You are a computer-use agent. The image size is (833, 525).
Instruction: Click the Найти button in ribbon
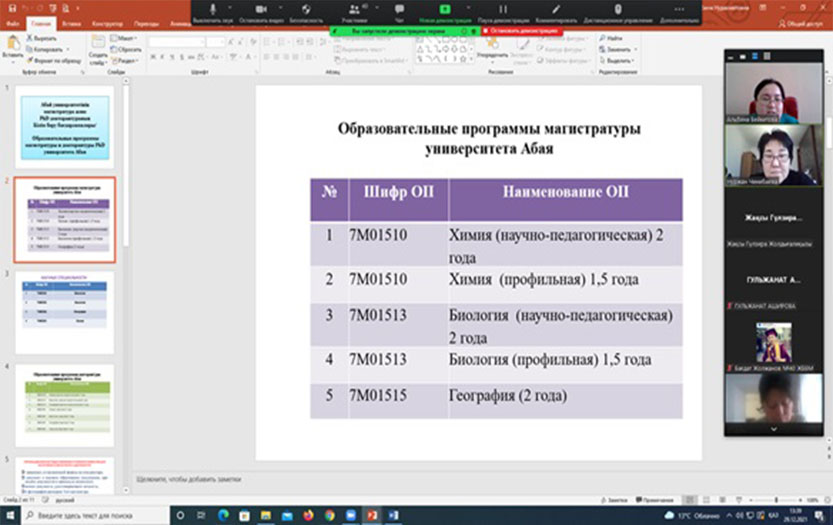613,38
